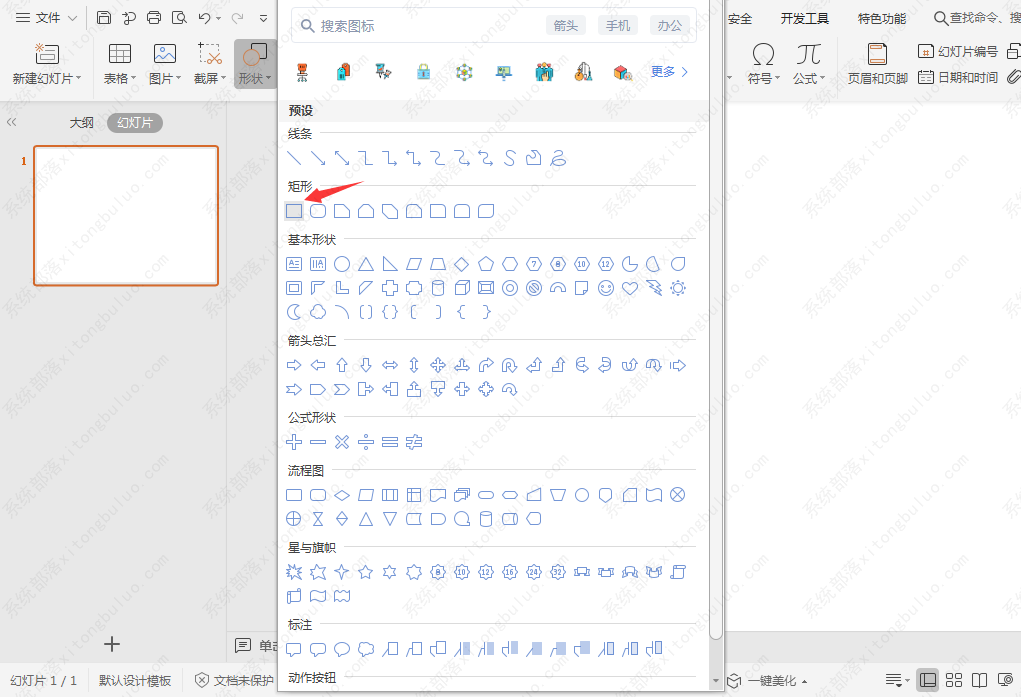Choose the right arrow in 箭头总汇
1021x697 pixels.
[x=294, y=365]
